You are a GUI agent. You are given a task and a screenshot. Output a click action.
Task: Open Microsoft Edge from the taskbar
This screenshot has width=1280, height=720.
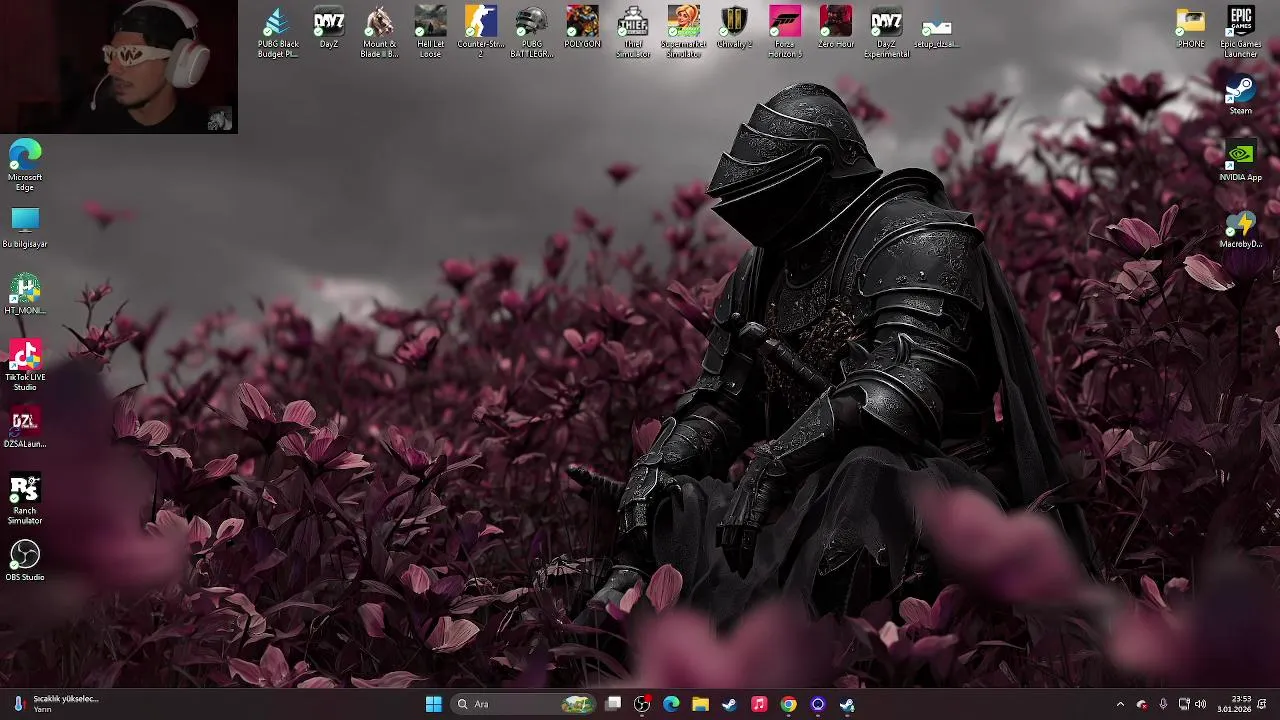(x=671, y=704)
